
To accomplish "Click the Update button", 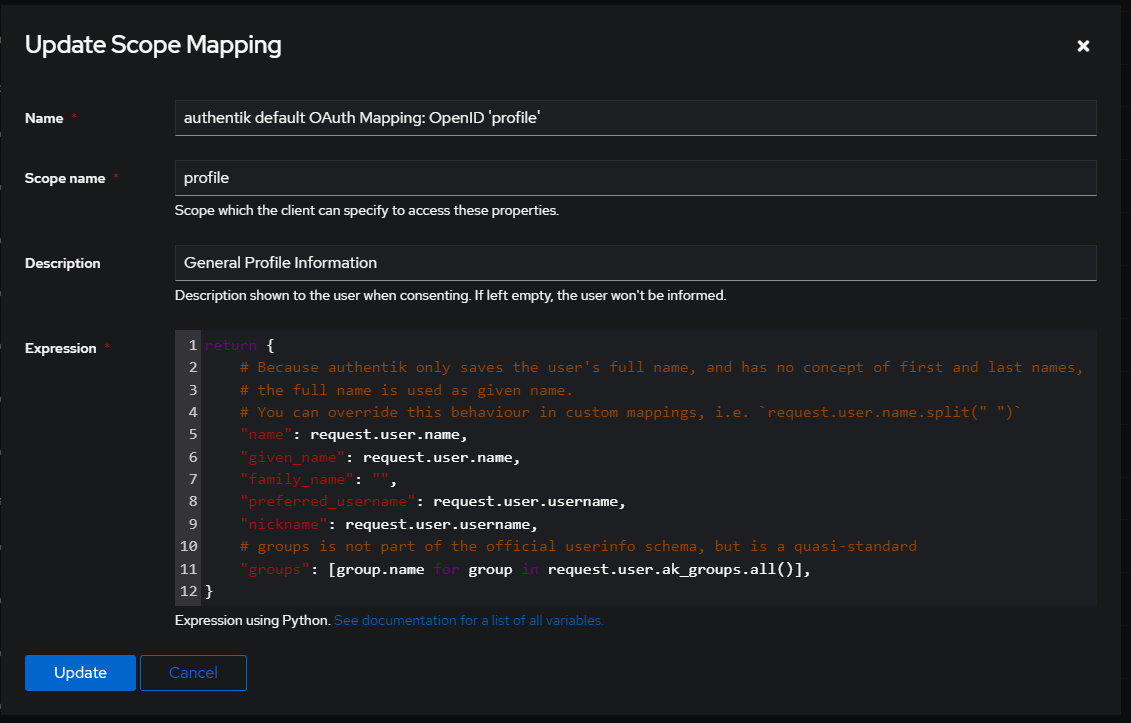I will coord(80,673).
